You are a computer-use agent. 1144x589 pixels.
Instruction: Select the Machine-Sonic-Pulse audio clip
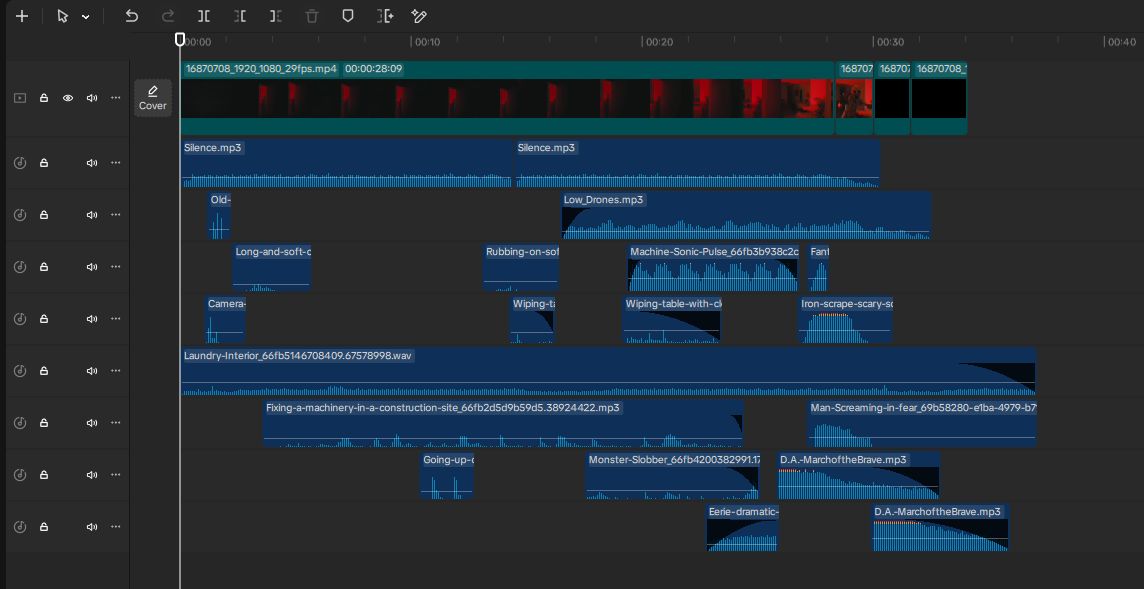pyautogui.click(x=714, y=267)
